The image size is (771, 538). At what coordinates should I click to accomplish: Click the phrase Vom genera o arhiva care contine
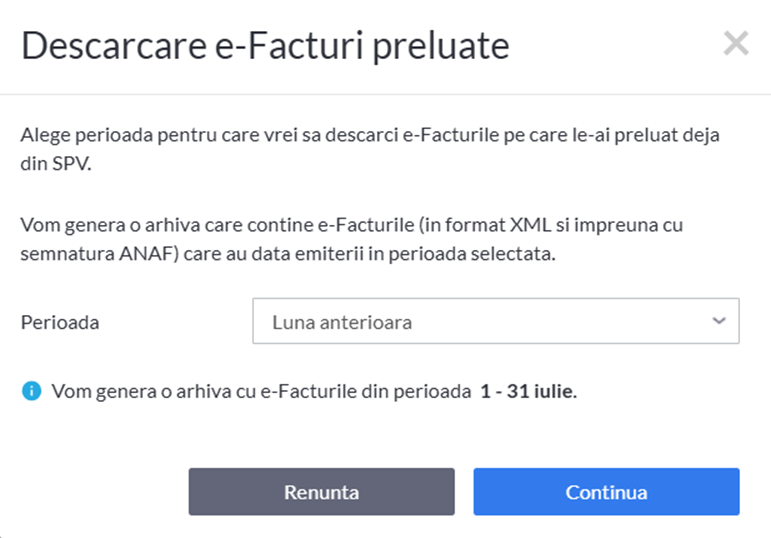[x=167, y=225]
